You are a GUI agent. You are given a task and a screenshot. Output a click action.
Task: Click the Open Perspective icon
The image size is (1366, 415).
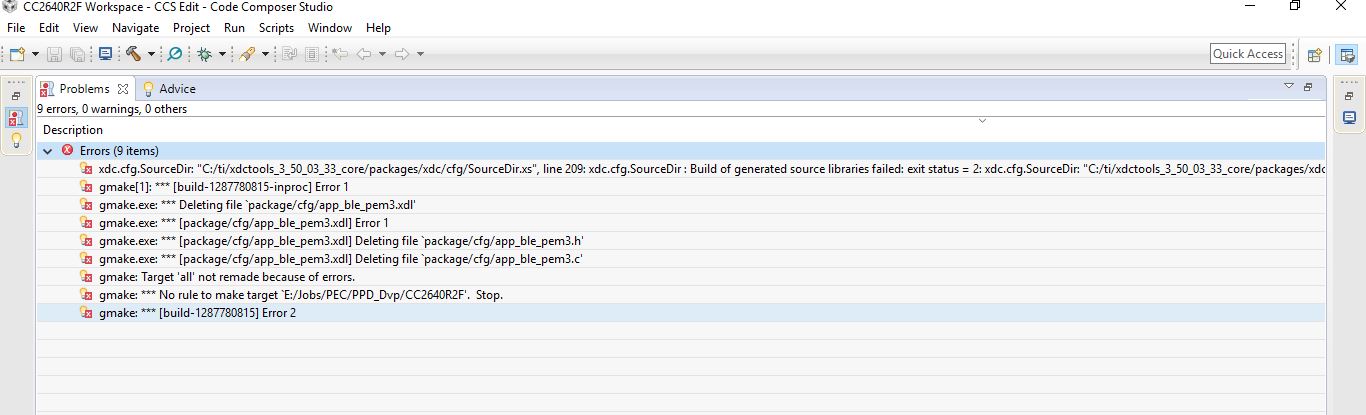[x=1315, y=55]
